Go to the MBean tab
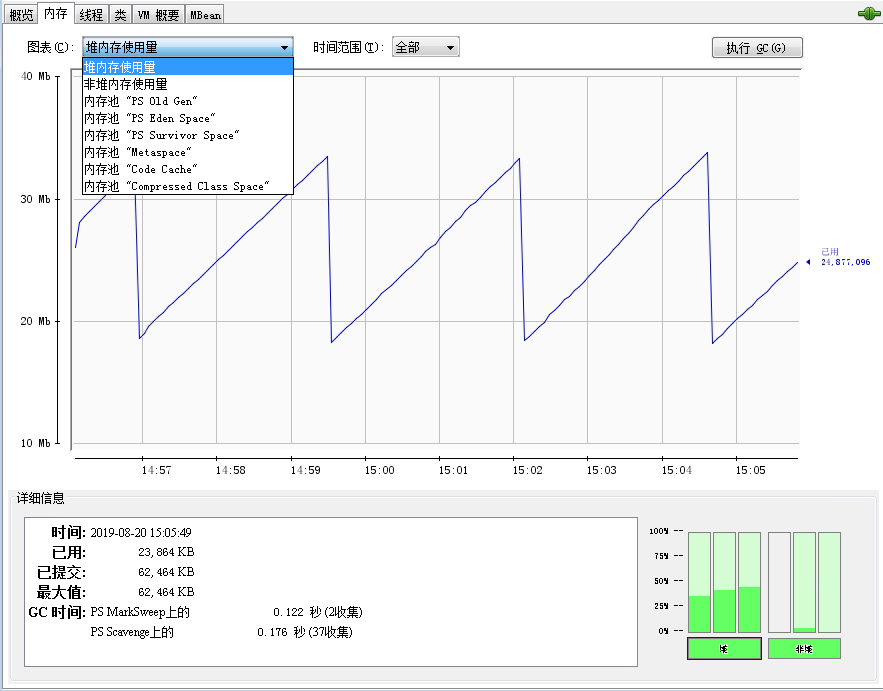 (x=205, y=14)
